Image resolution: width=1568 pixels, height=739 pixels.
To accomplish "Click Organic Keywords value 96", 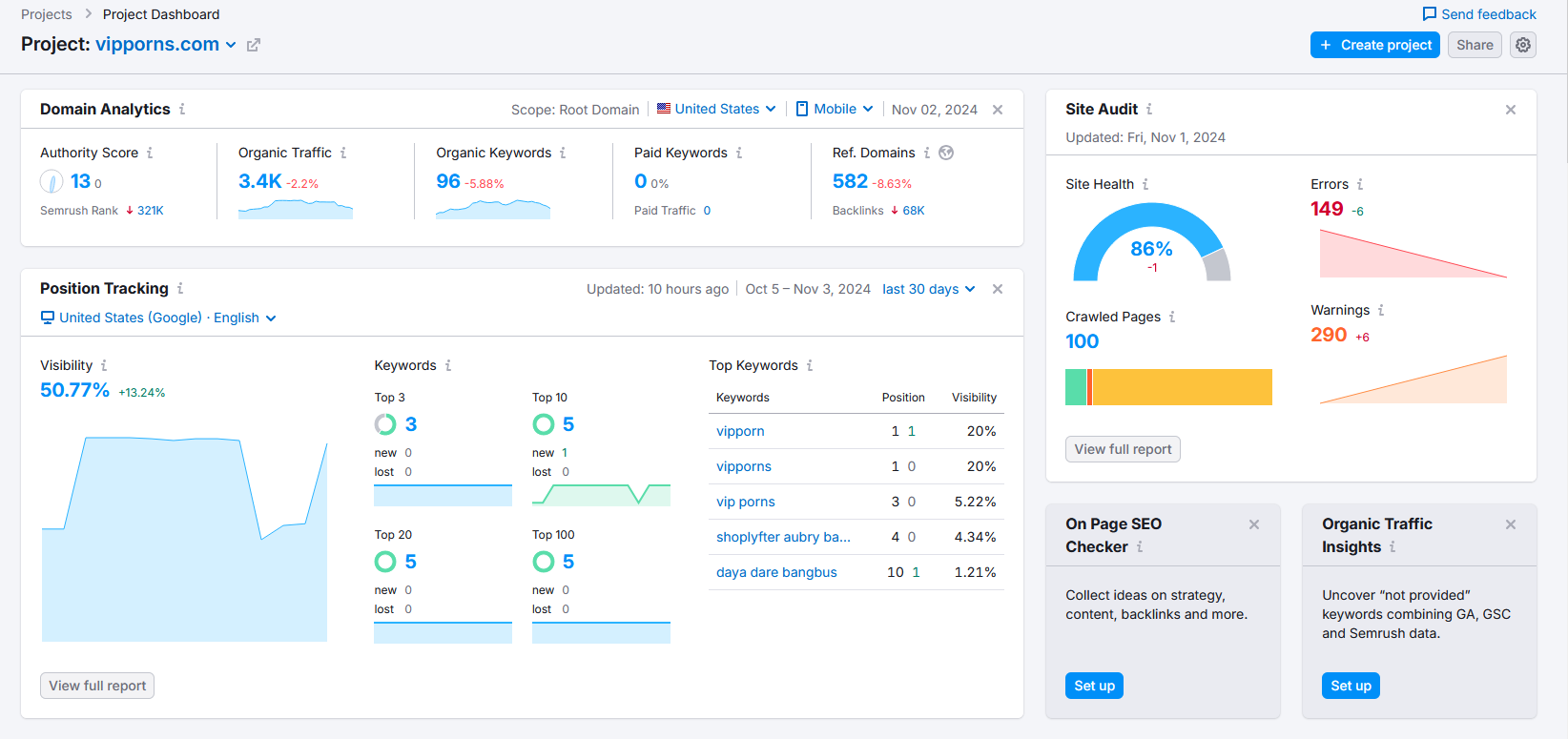I will coord(448,181).
